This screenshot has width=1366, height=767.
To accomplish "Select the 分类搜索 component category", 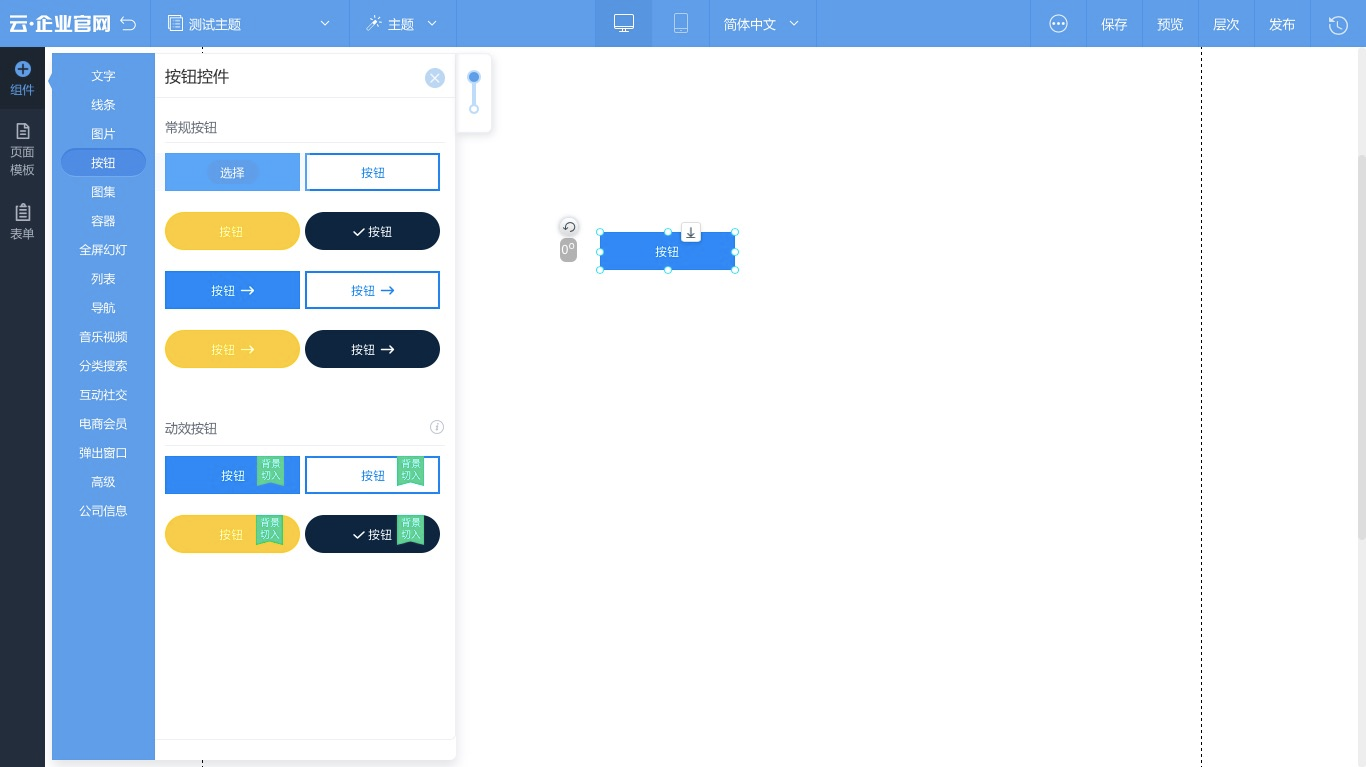I will pos(103,366).
